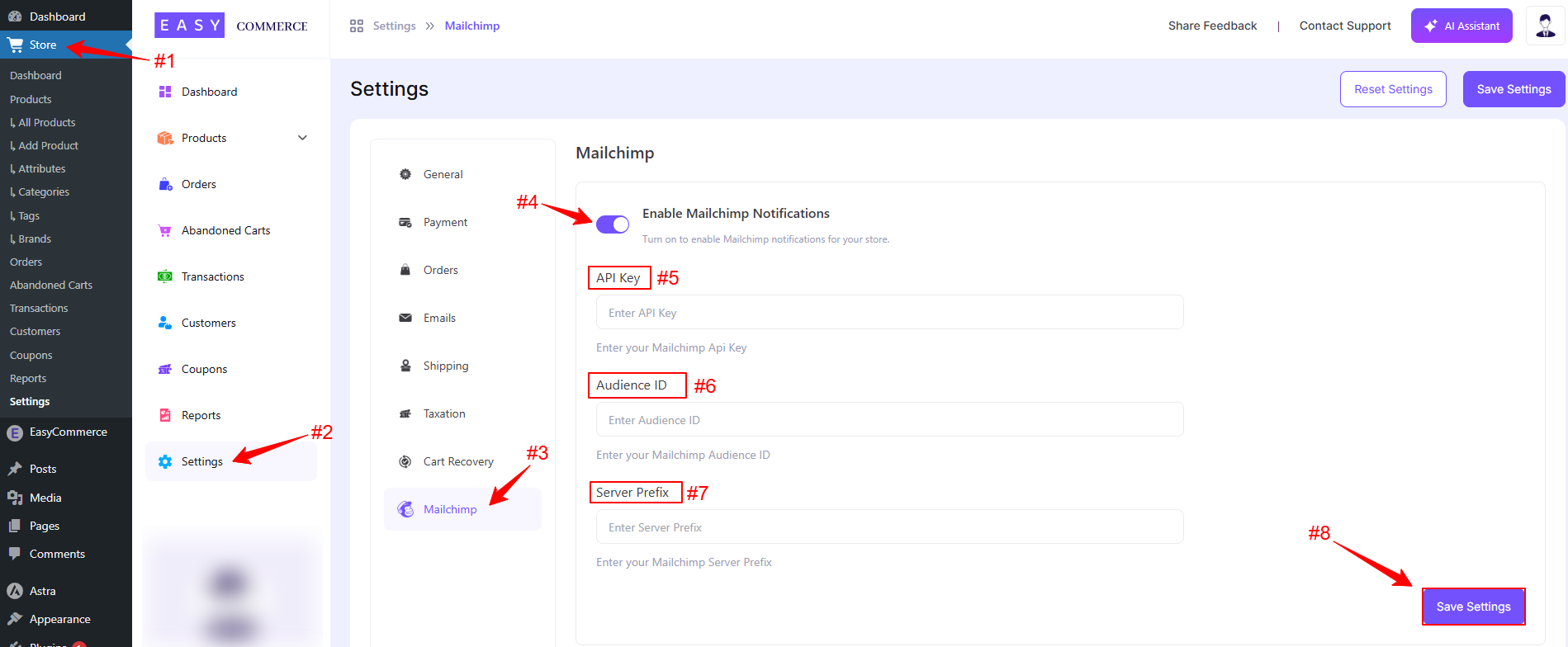Click the Emails envelope icon
Viewport: 1568px width, 647px height.
(x=405, y=318)
